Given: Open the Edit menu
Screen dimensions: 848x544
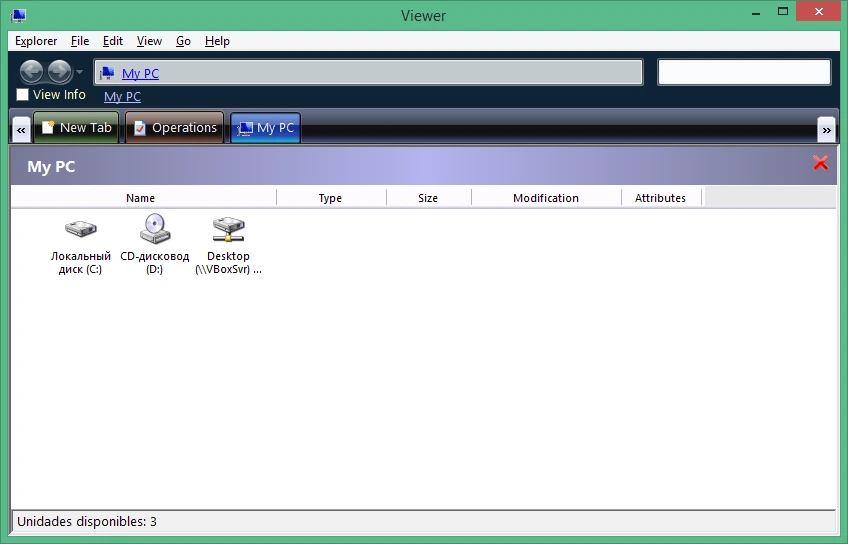Looking at the screenshot, I should [x=112, y=41].
